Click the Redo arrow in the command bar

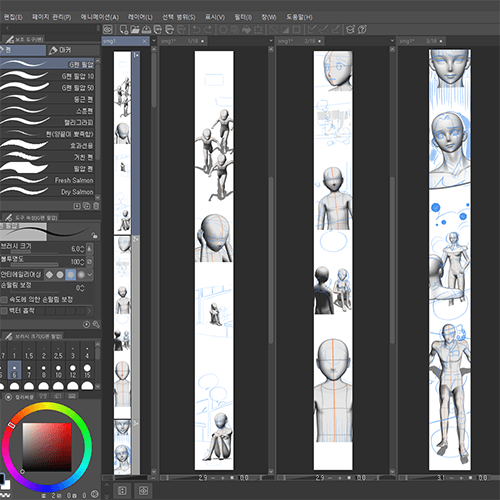(x=208, y=30)
